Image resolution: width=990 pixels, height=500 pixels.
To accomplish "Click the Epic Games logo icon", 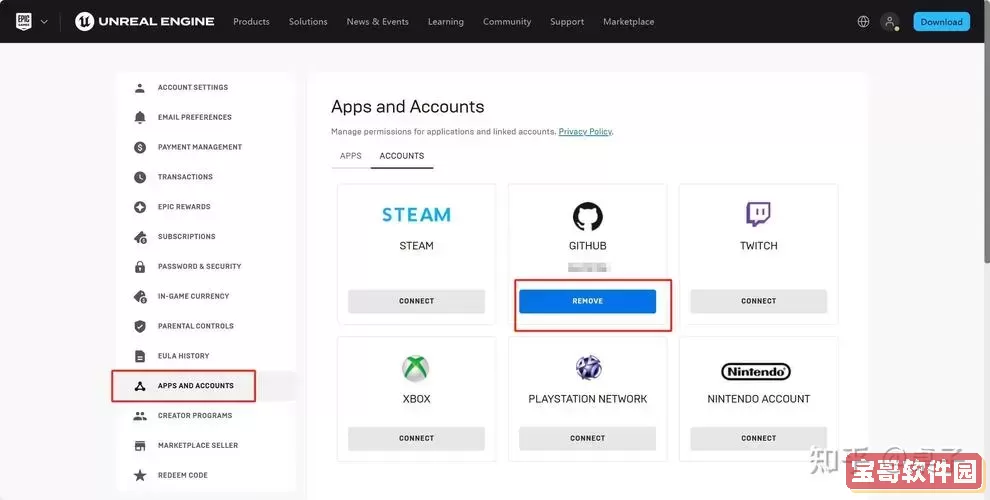I will [23, 21].
